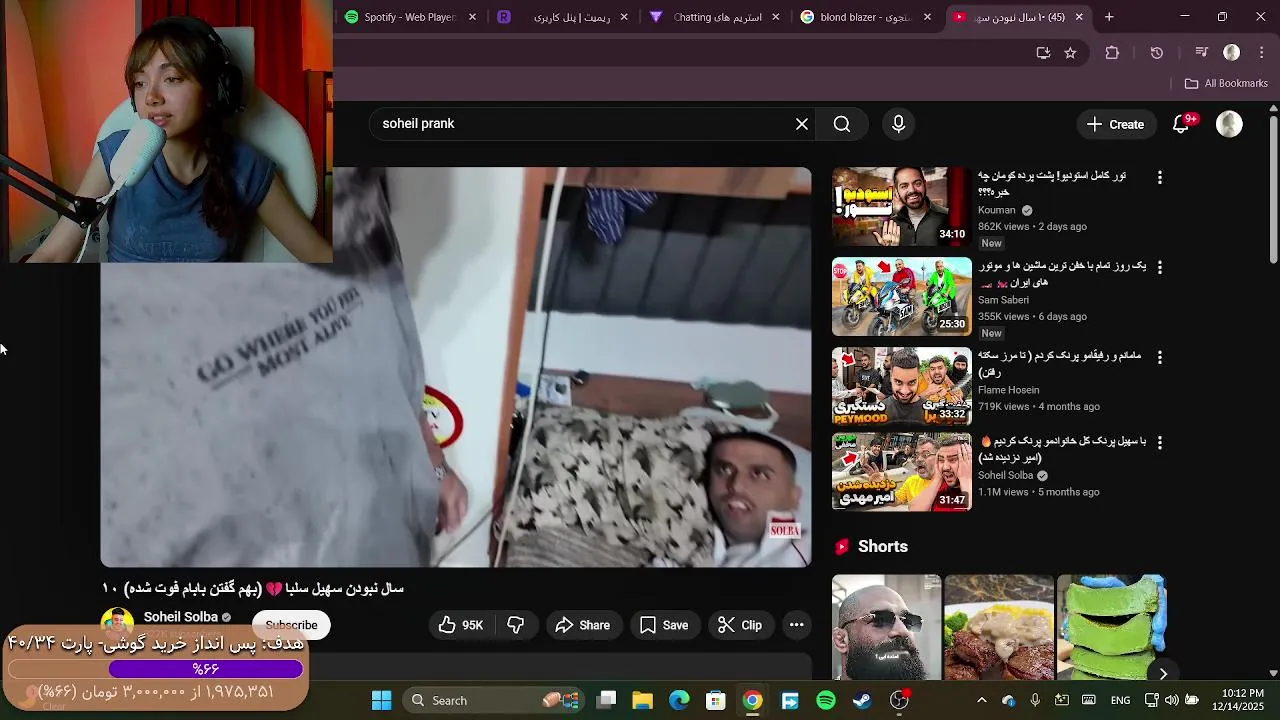This screenshot has height=720, width=1280.
Task: Like the video with 95K likes
Action: pos(460,625)
